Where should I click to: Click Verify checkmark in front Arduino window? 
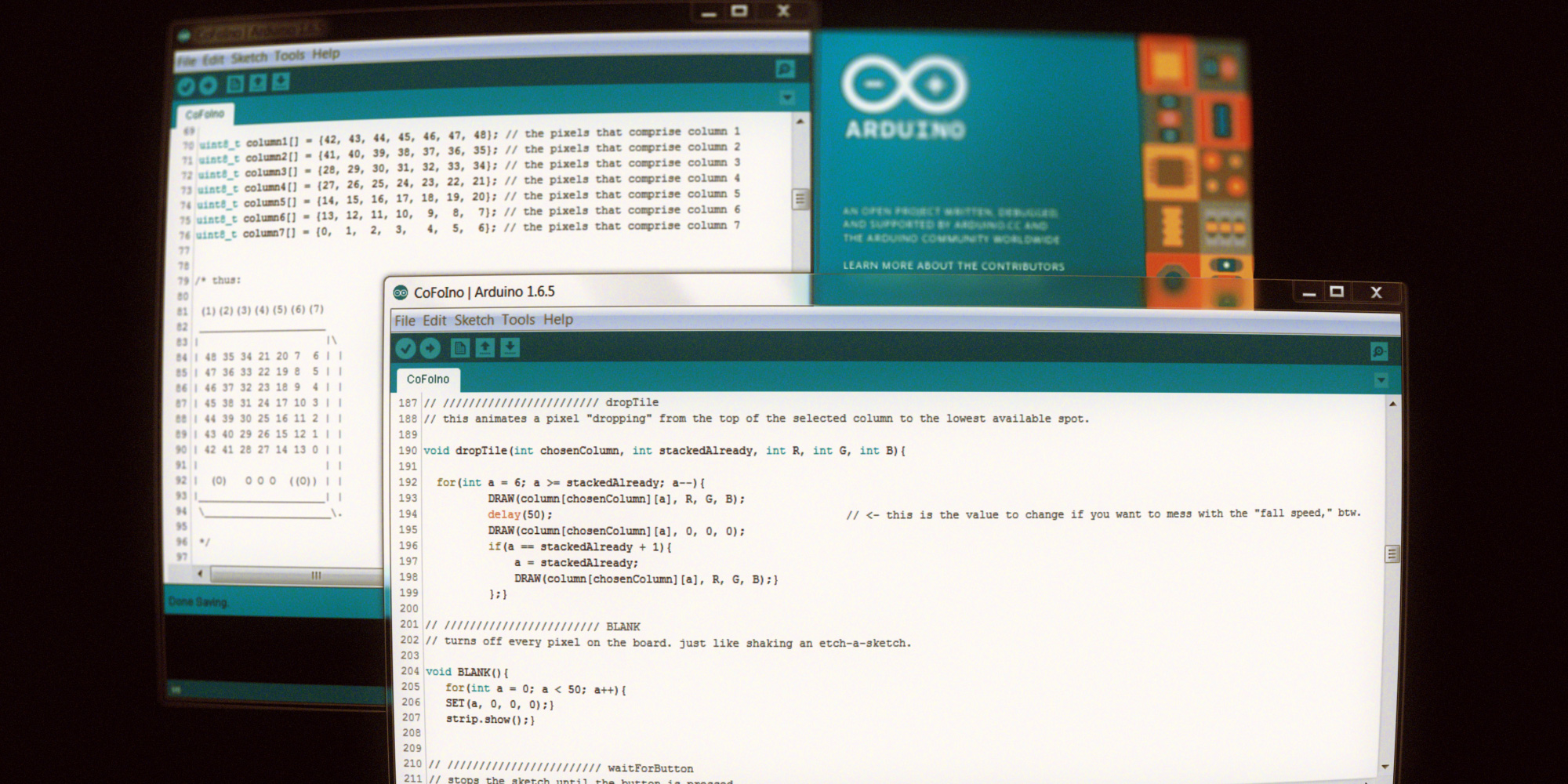405,348
